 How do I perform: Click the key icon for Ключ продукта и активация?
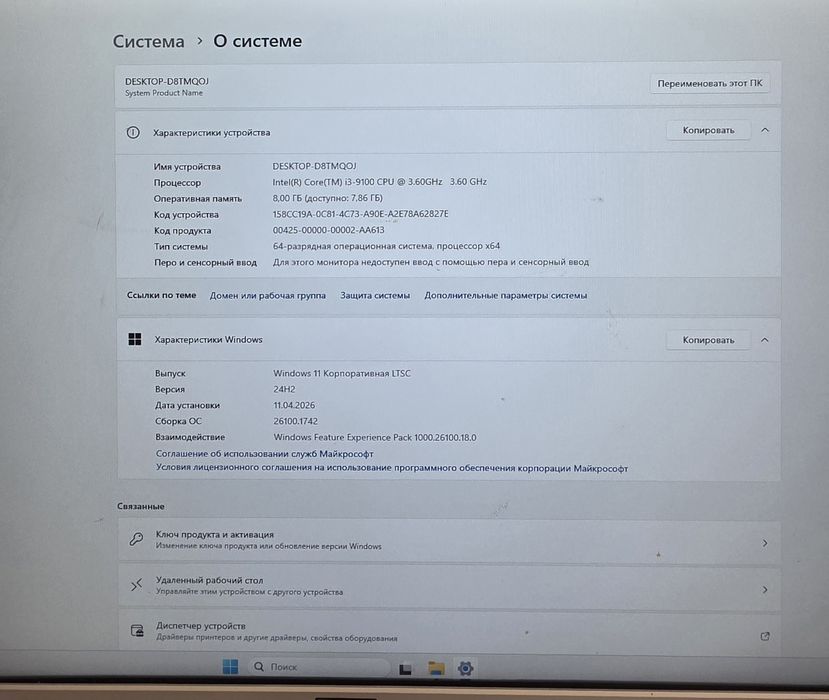coord(136,539)
